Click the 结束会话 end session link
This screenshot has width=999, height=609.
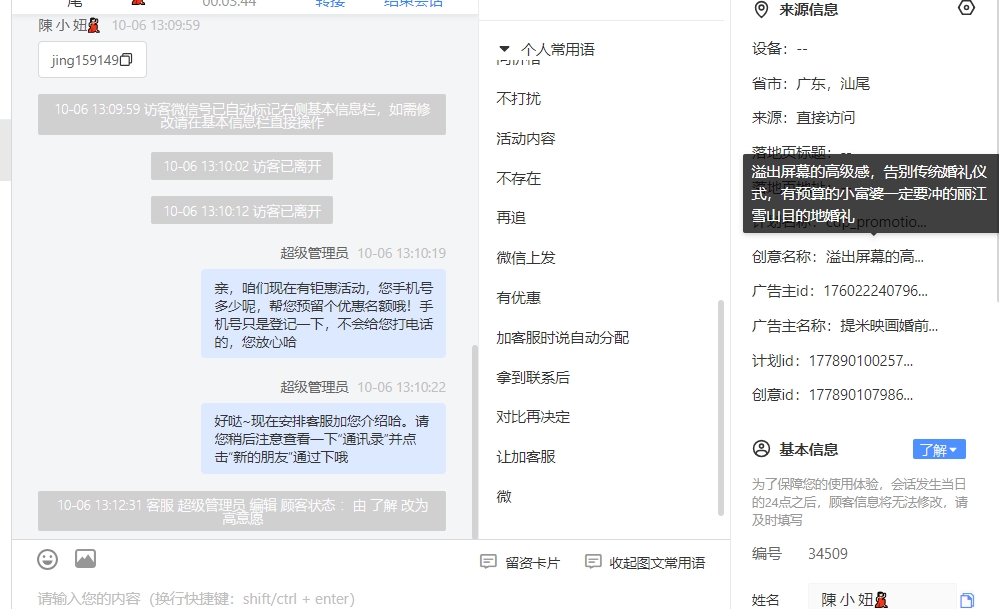[413, 3]
